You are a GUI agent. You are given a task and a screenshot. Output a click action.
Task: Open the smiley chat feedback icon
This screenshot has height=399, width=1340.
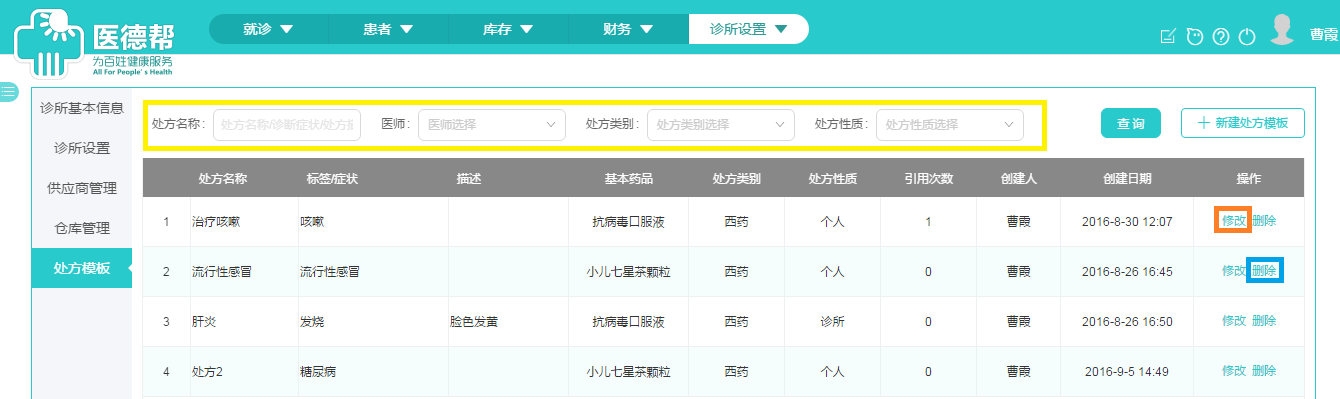click(1194, 37)
